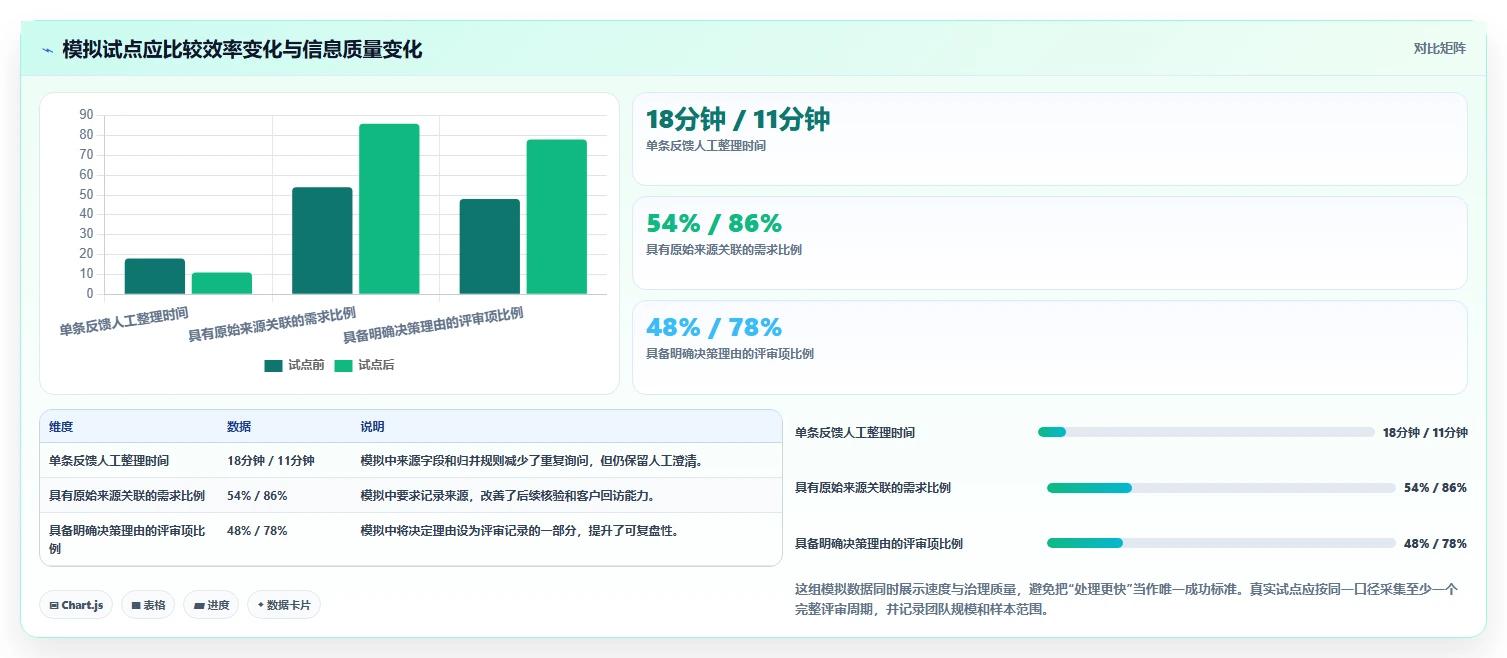The image size is (1507, 658).
Task: Select the 表格 tag chip
Action: (148, 605)
